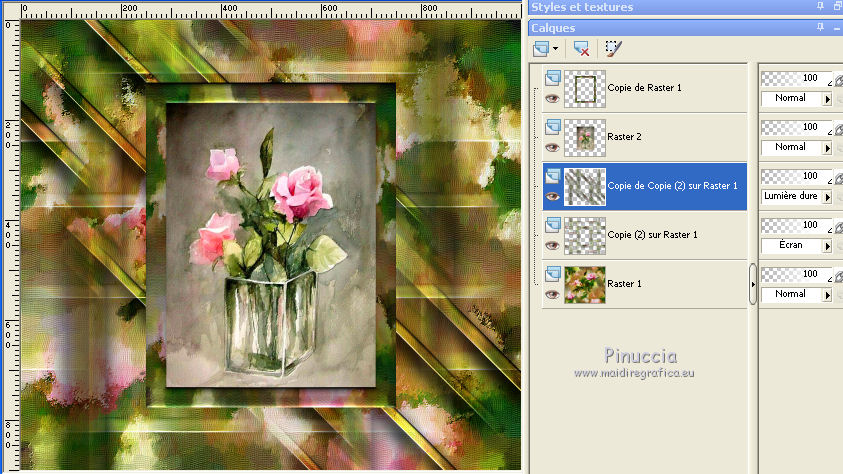Hide the Raster 1 layer
This screenshot has width=843, height=474.
[552, 295]
